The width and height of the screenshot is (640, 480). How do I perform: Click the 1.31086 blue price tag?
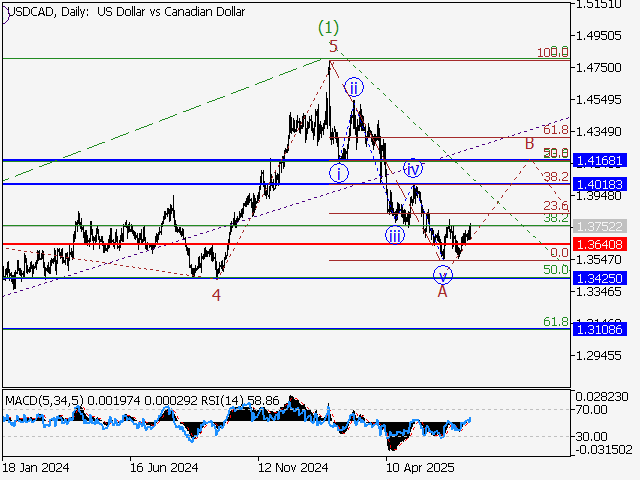click(x=600, y=328)
